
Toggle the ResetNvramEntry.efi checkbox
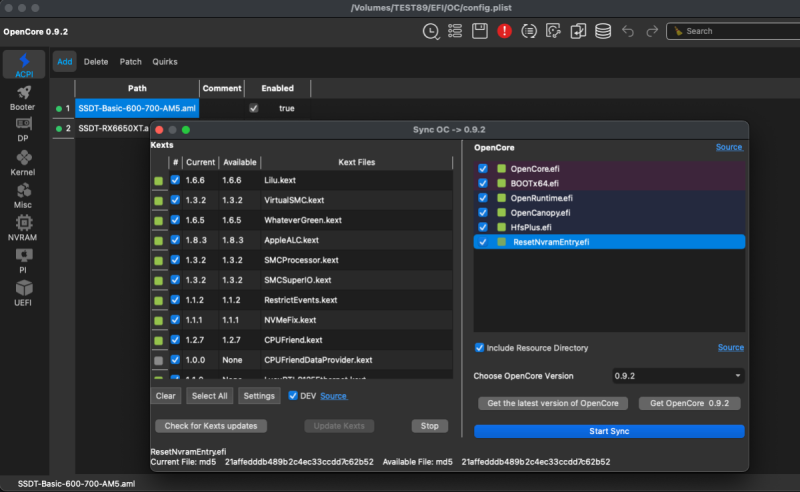coord(483,242)
